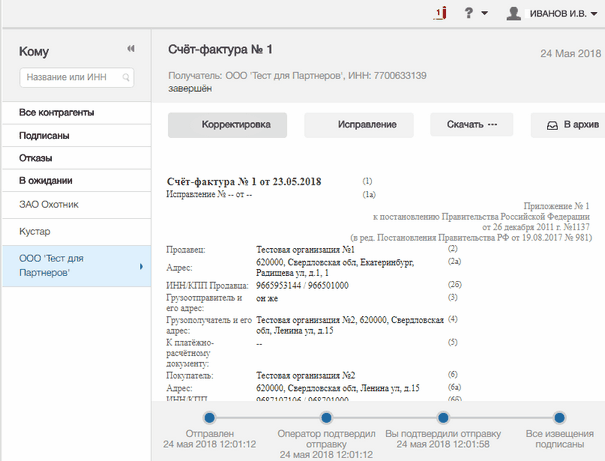Click the Отправлен timeline step dot
This screenshot has height=461, width=605.
(x=210, y=417)
